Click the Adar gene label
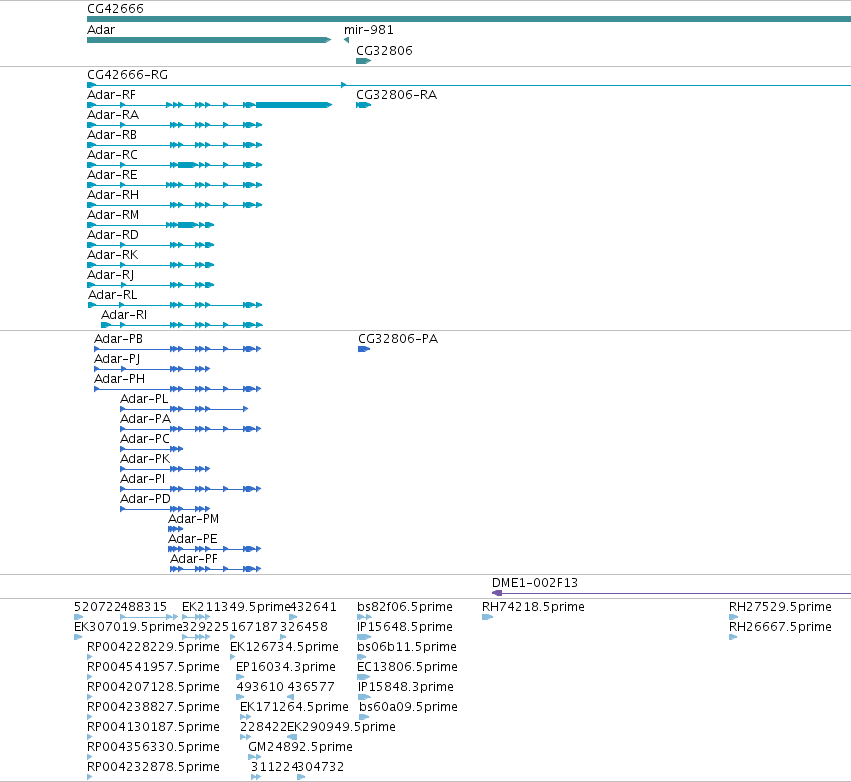The width and height of the screenshot is (851, 782). (101, 30)
